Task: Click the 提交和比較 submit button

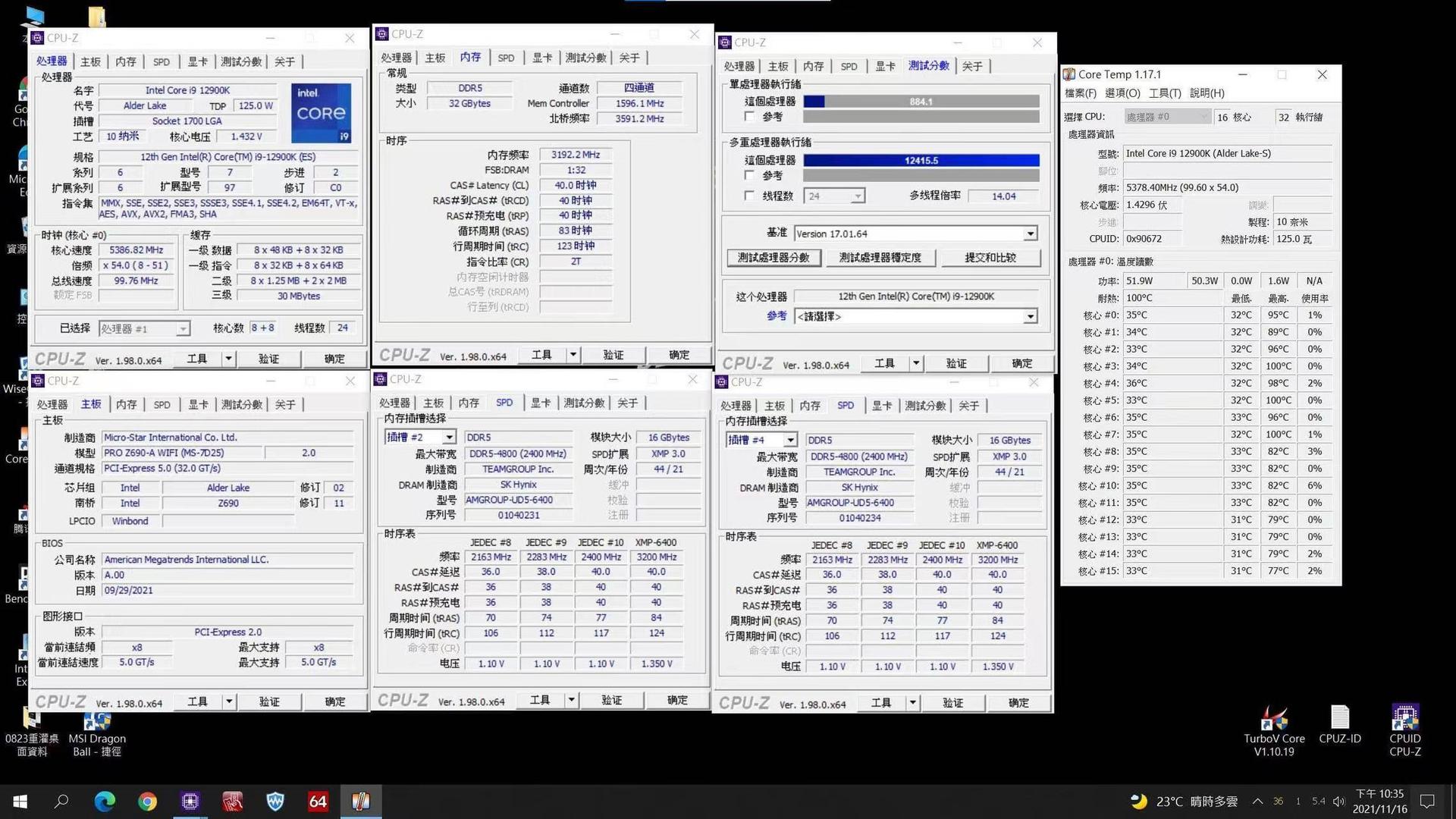Action: 991,258
